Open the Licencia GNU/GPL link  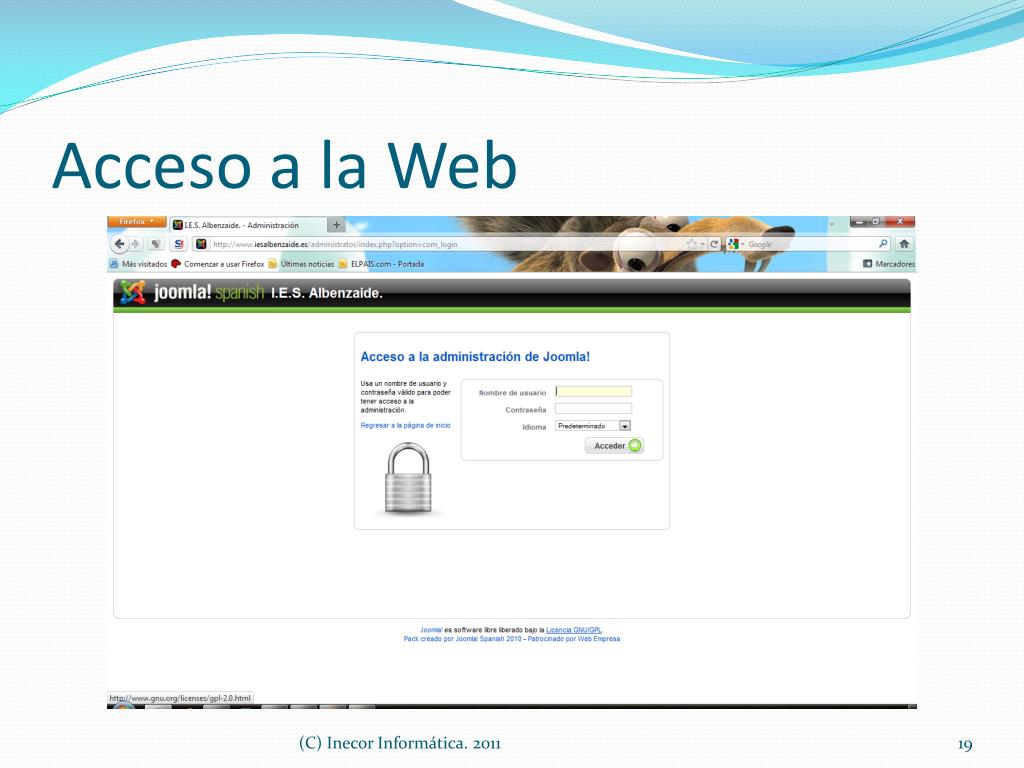(574, 630)
